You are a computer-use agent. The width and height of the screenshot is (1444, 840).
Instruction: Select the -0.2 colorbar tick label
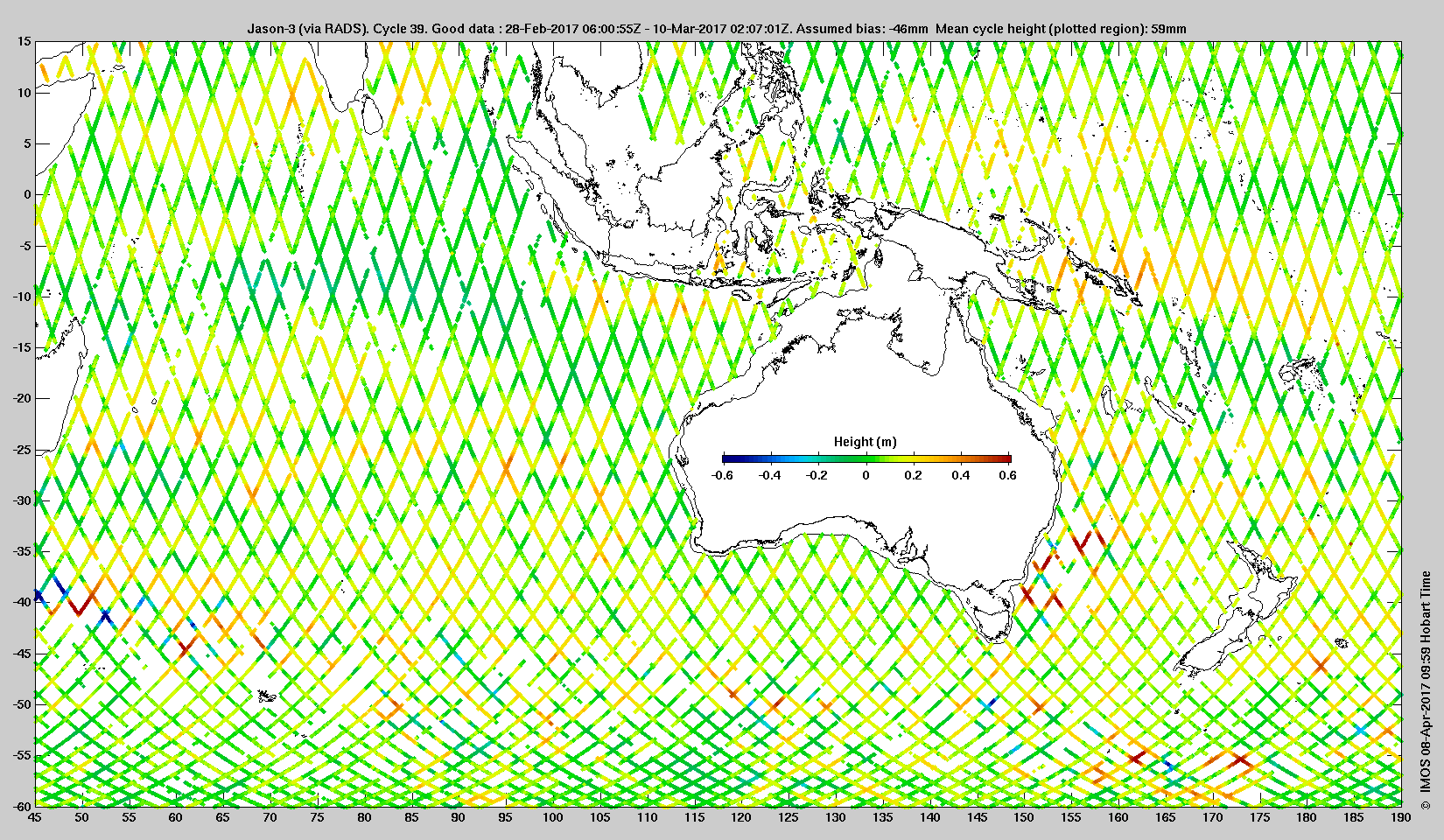click(x=817, y=476)
